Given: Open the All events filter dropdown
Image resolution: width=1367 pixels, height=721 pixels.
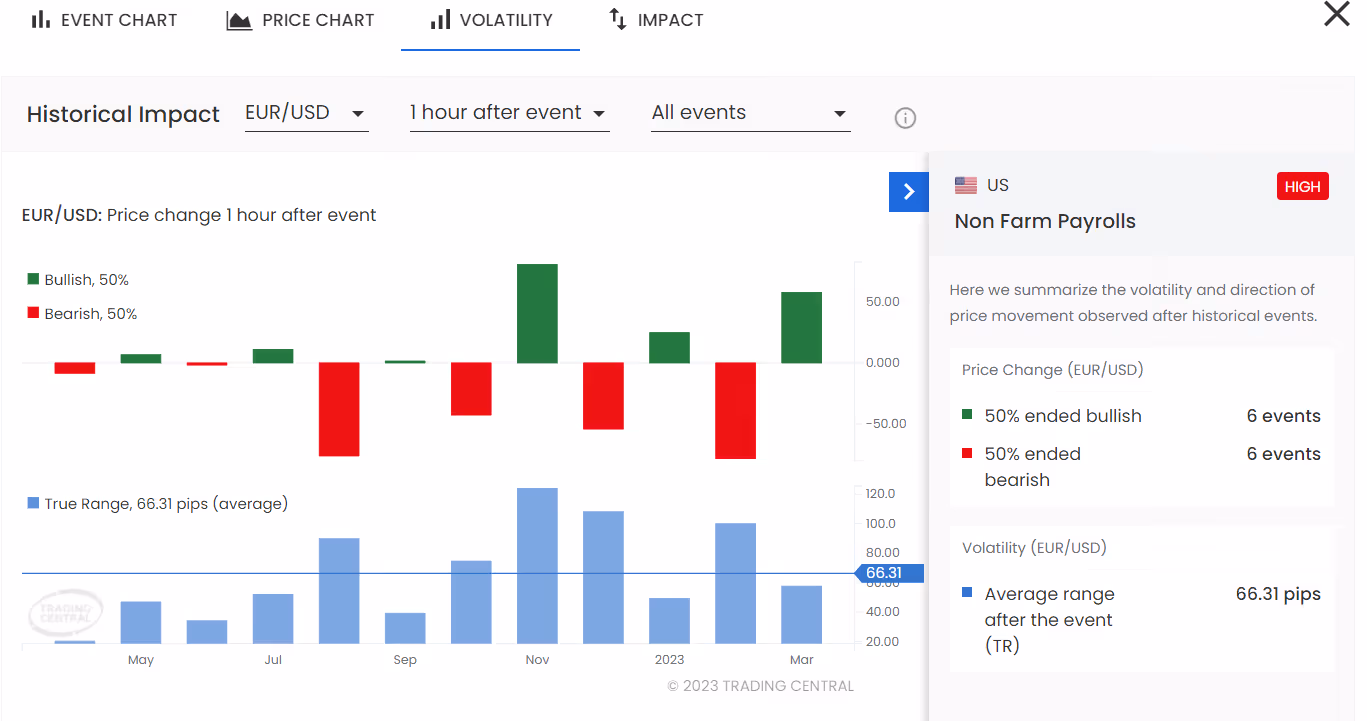Looking at the screenshot, I should (x=750, y=113).
